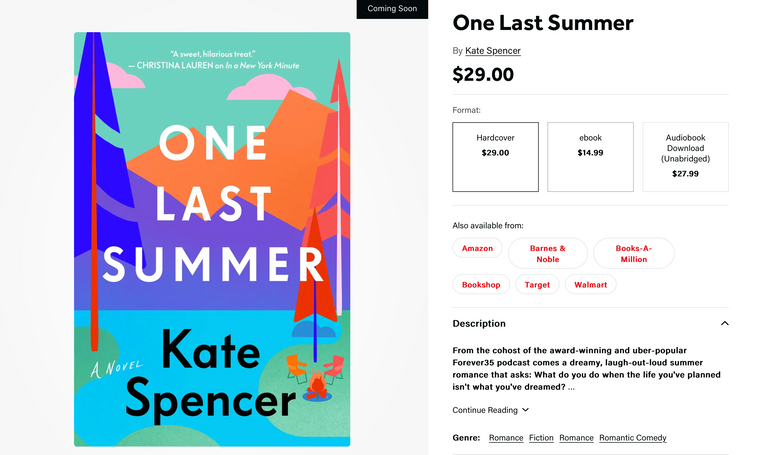Collapse the Description section chevron
768x455 pixels.
tap(725, 323)
